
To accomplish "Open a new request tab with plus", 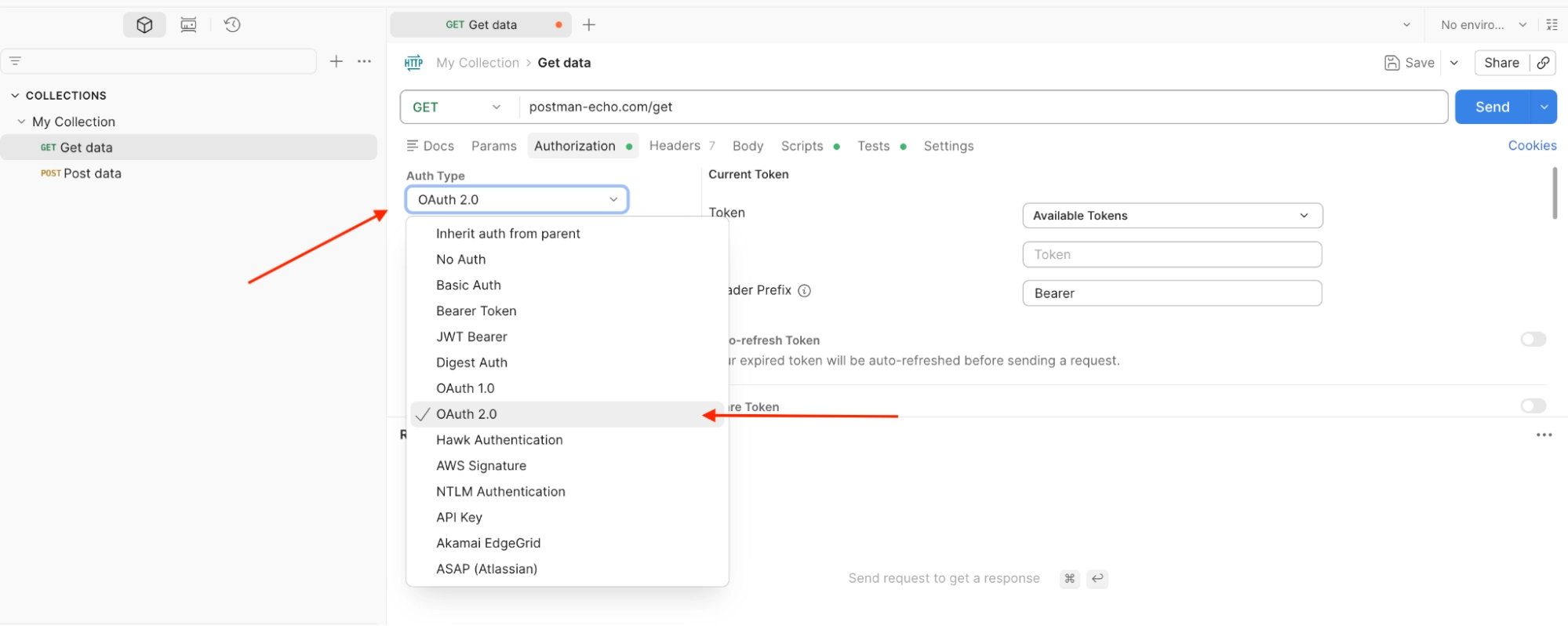I will point(589,25).
